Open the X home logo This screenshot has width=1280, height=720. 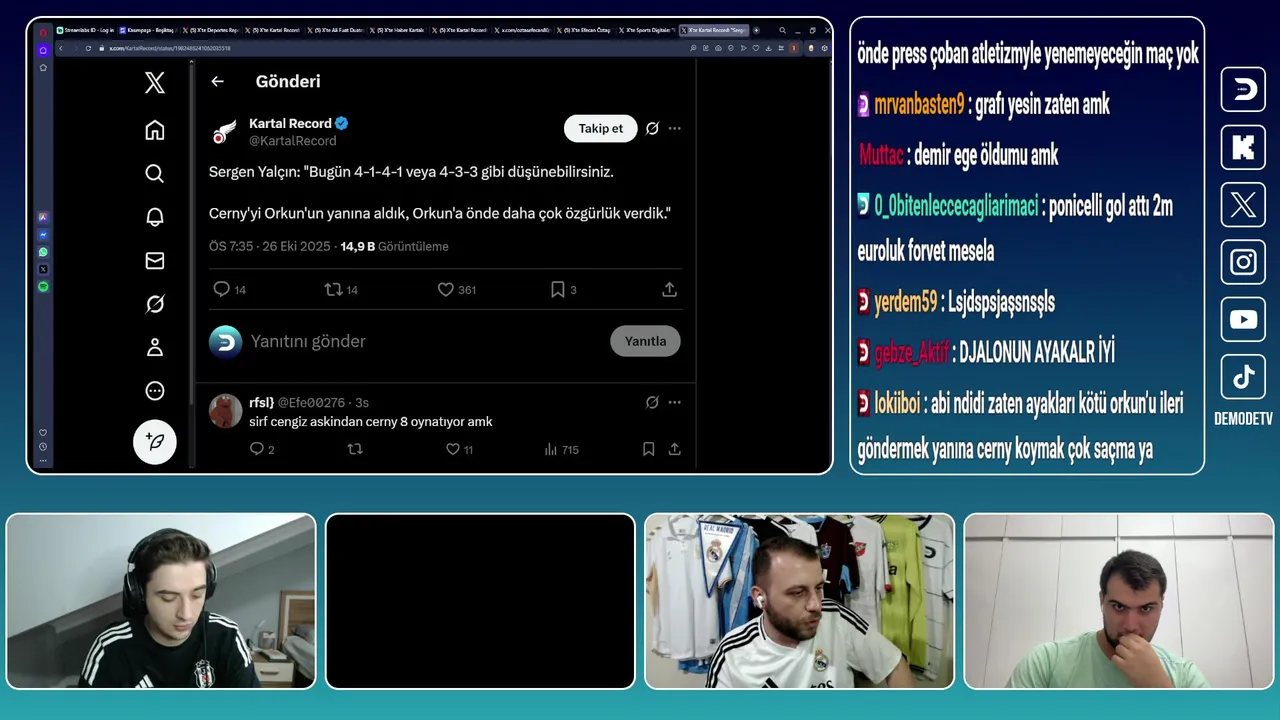tap(155, 83)
